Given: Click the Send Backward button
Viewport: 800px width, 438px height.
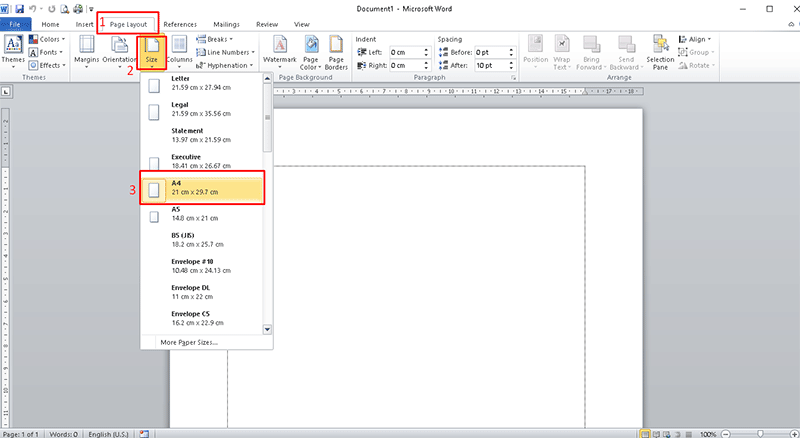Looking at the screenshot, I should 626,52.
